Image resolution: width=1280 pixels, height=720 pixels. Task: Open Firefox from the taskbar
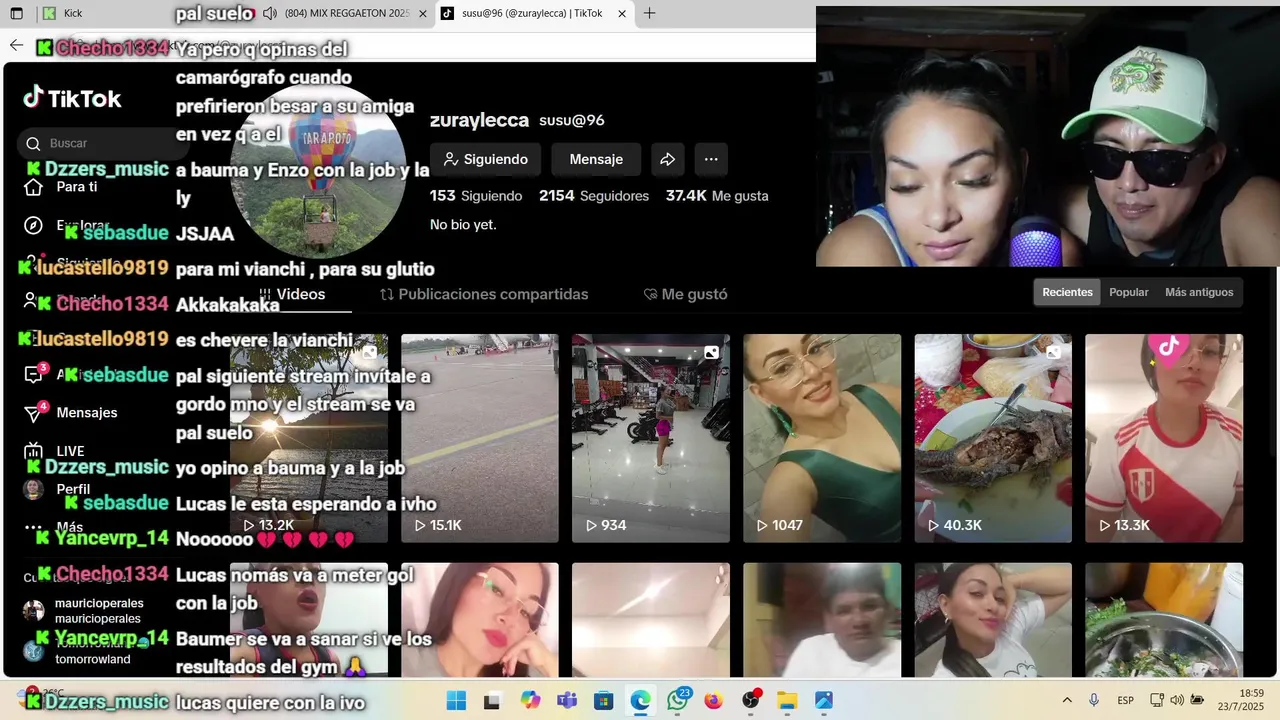point(713,700)
